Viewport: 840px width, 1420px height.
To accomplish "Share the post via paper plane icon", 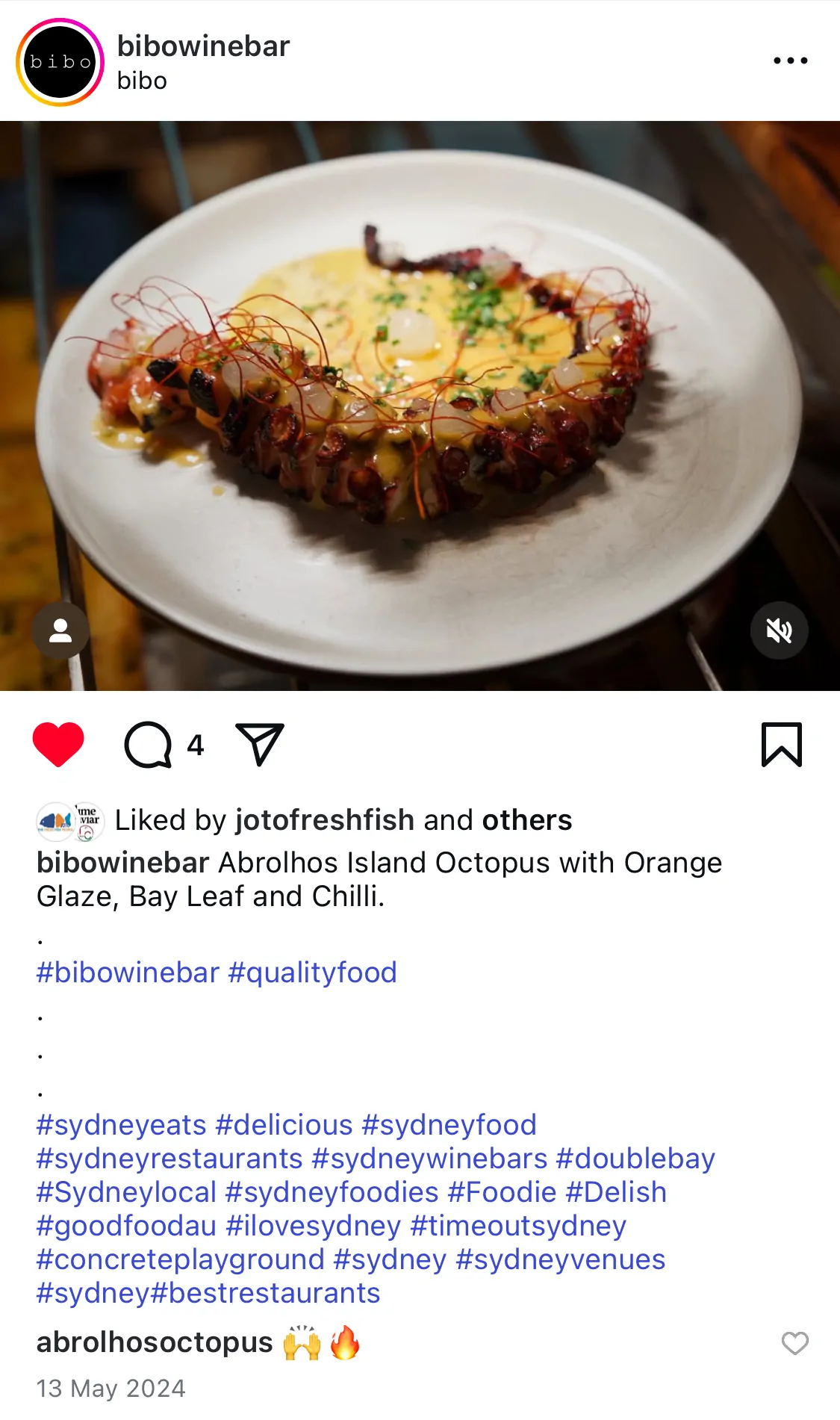I will 259,744.
